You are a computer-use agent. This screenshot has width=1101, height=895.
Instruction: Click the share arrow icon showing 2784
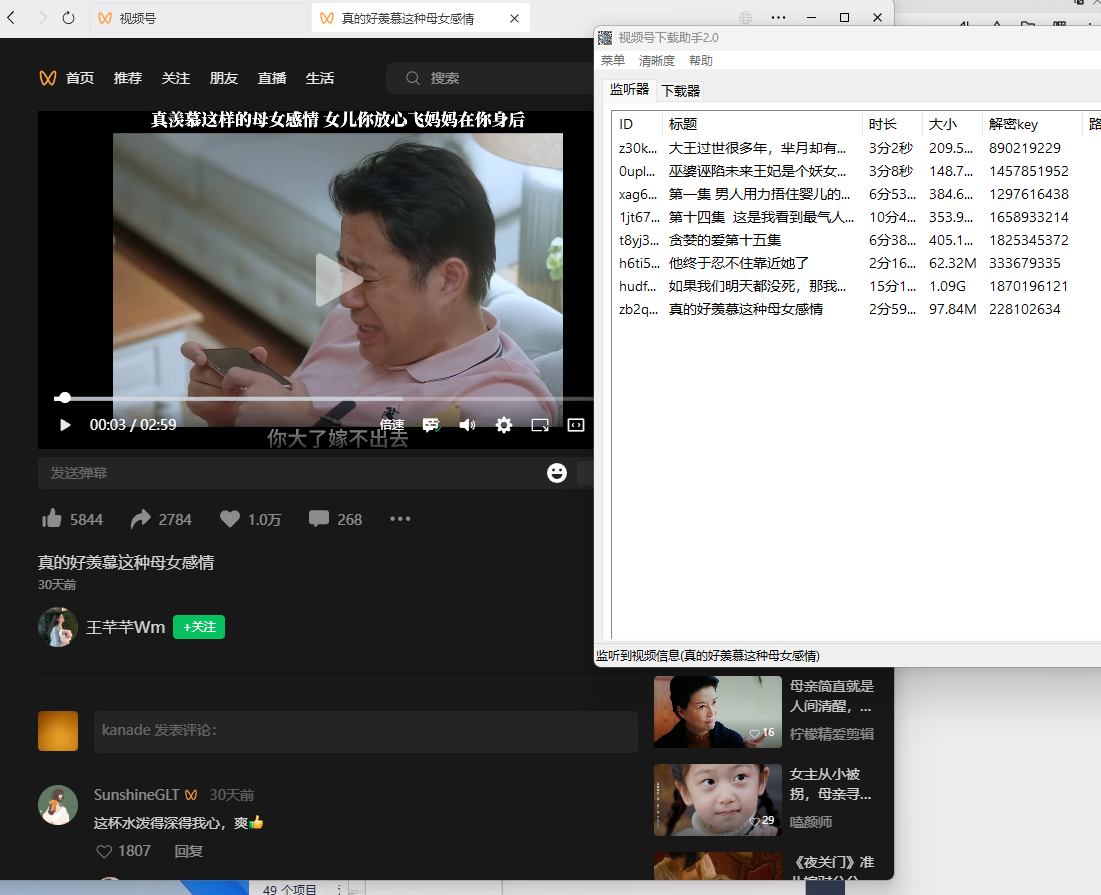pos(137,518)
